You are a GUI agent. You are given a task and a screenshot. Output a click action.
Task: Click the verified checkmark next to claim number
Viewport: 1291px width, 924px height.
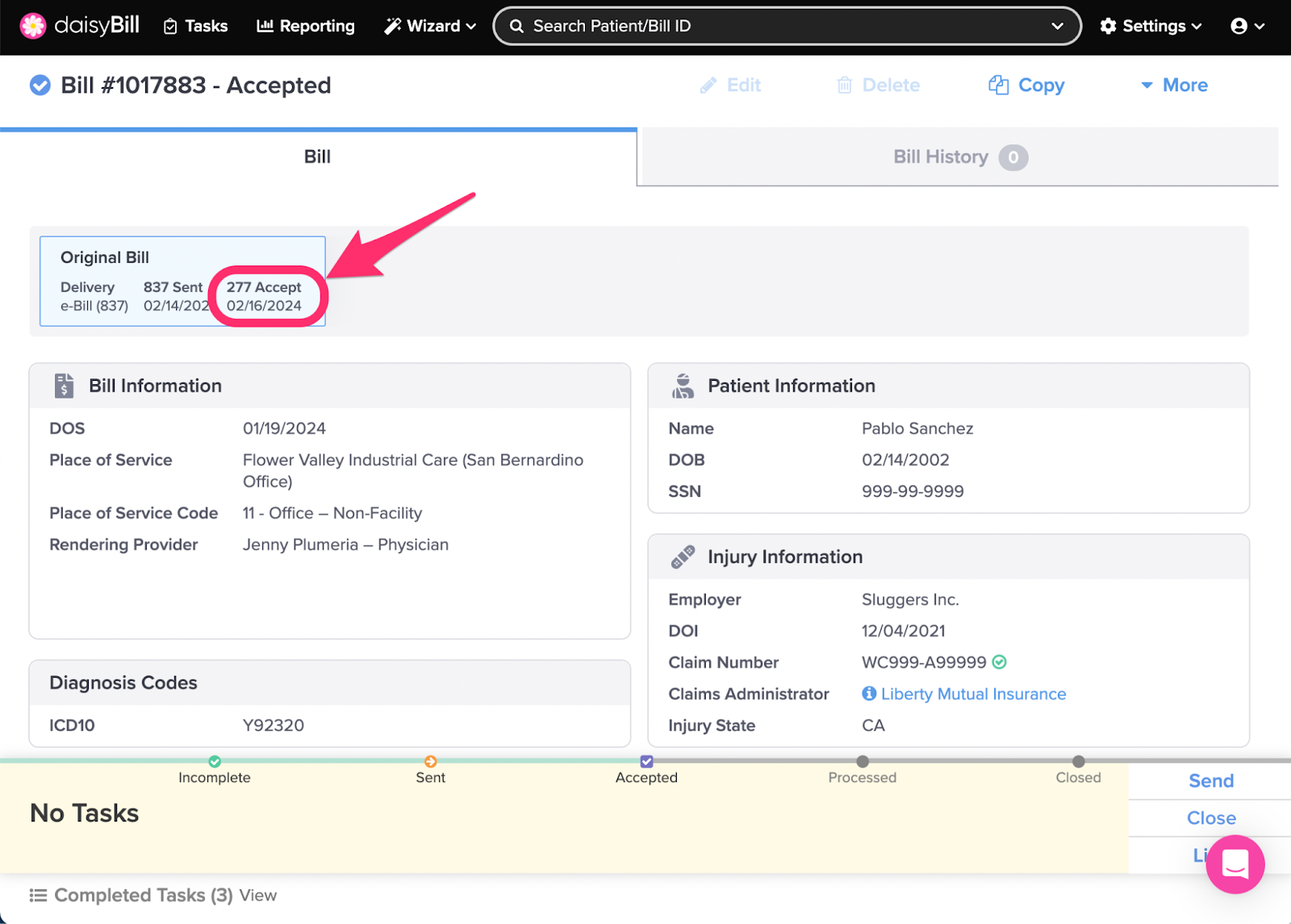[x=1000, y=662]
